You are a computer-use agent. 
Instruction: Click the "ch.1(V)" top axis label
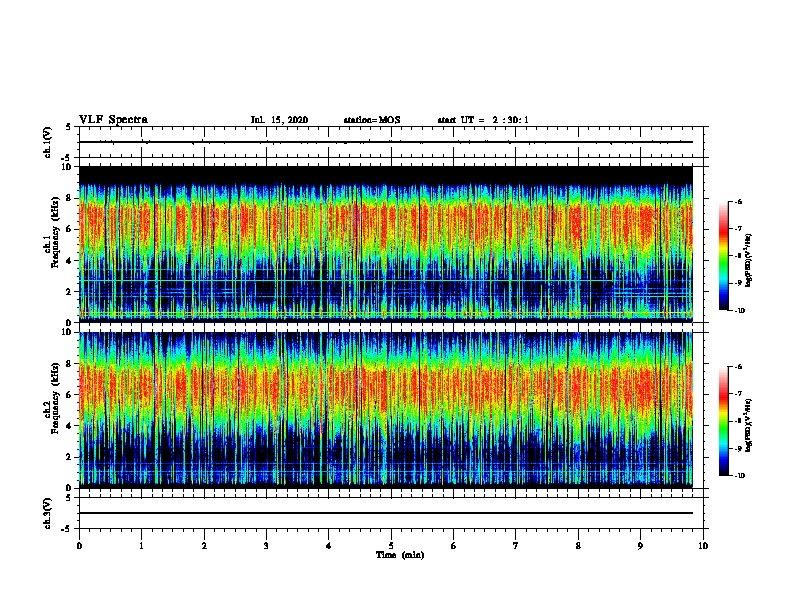click(48, 142)
